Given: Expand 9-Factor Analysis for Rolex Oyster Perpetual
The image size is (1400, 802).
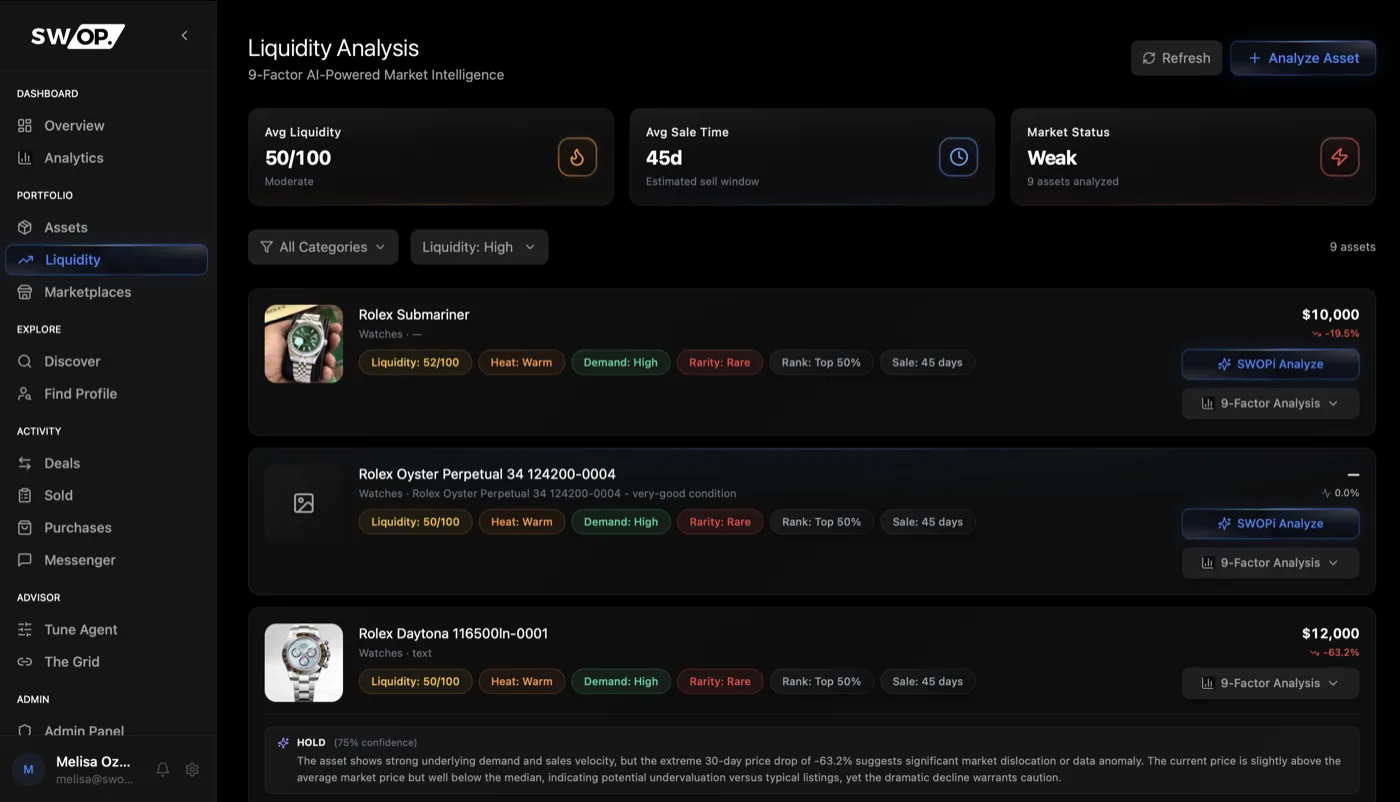Looking at the screenshot, I should [x=1270, y=562].
